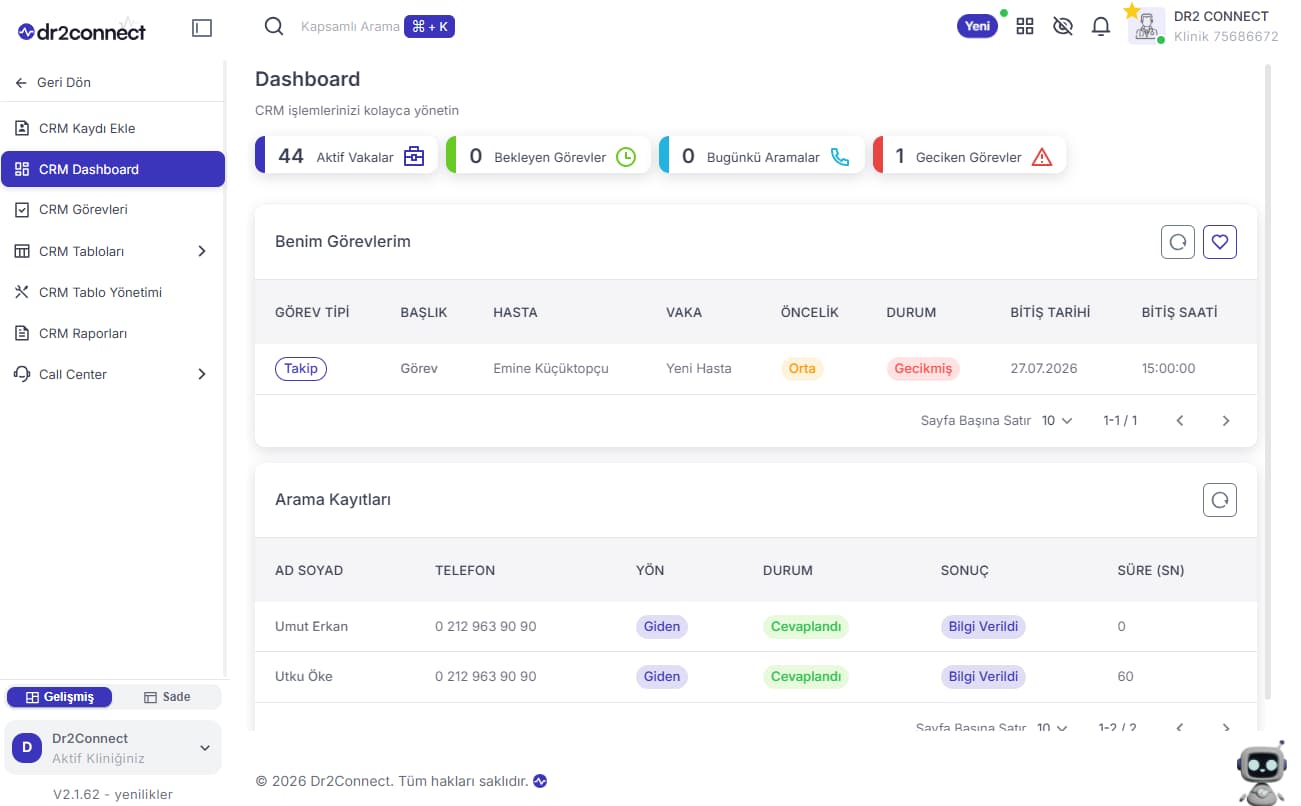Image resolution: width=1301 pixels, height=806 pixels.
Task: Toggle the sidebar collapse icon
Action: click(x=202, y=28)
